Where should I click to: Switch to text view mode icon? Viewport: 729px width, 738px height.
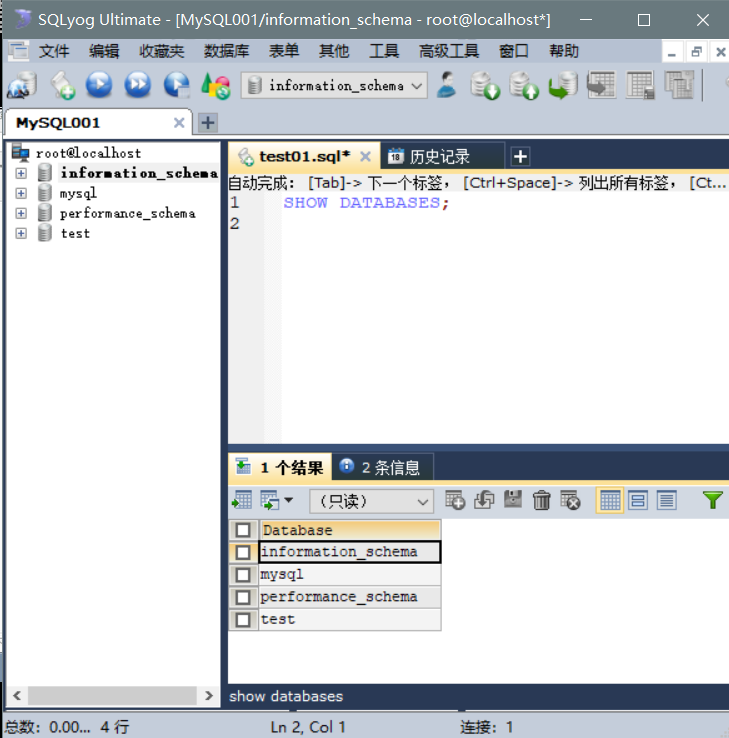point(666,500)
